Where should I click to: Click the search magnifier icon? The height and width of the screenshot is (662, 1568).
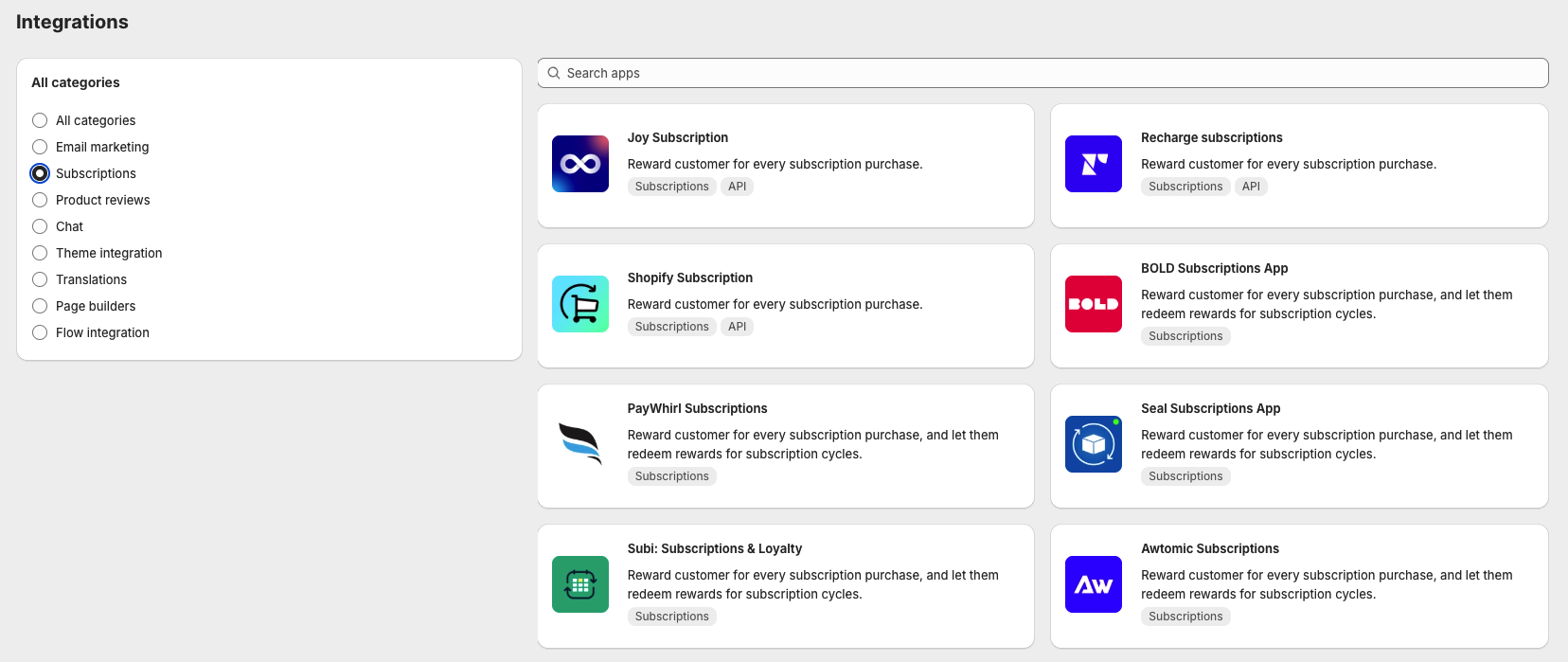pos(554,73)
